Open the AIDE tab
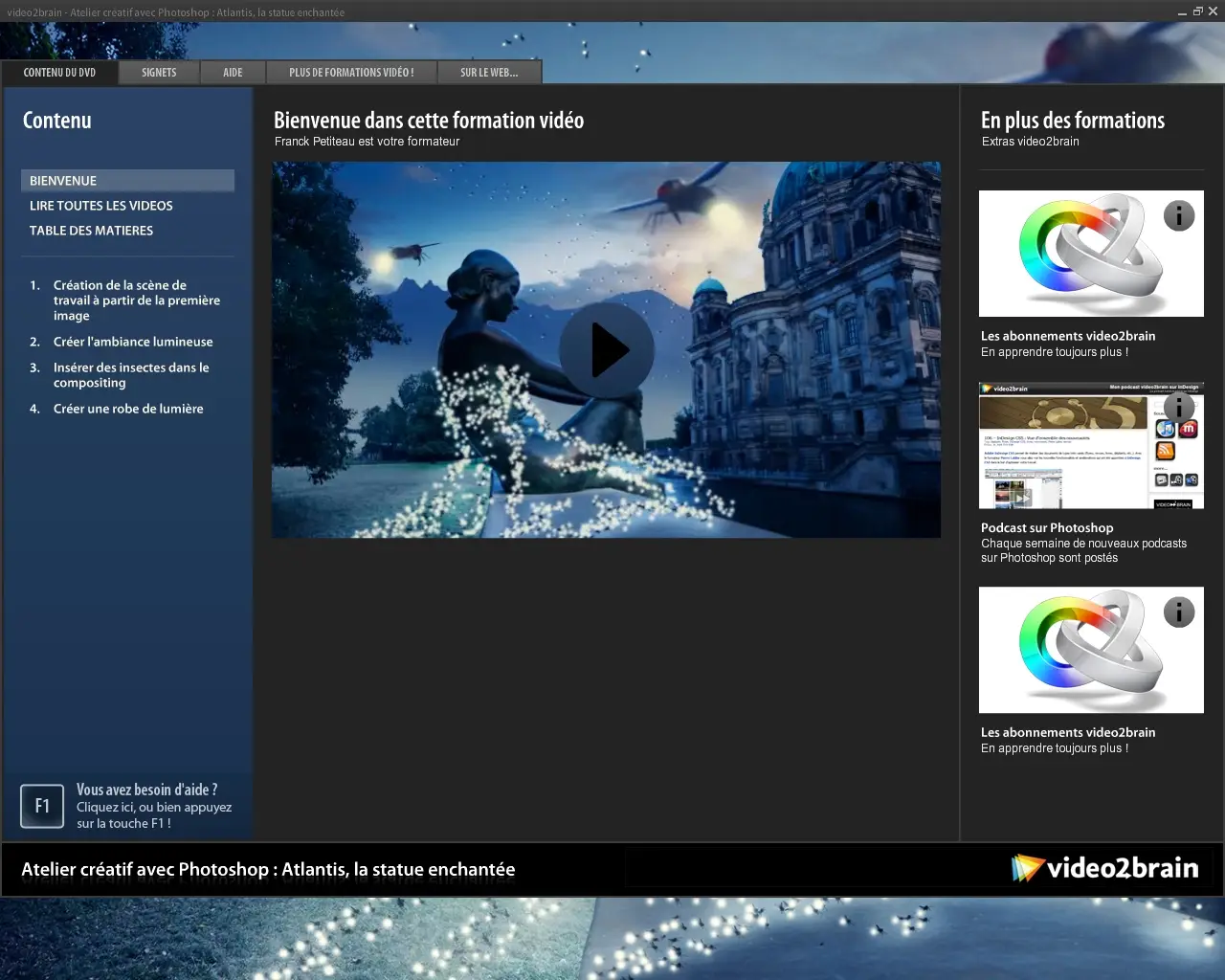Image resolution: width=1225 pixels, height=980 pixels. coord(233,73)
